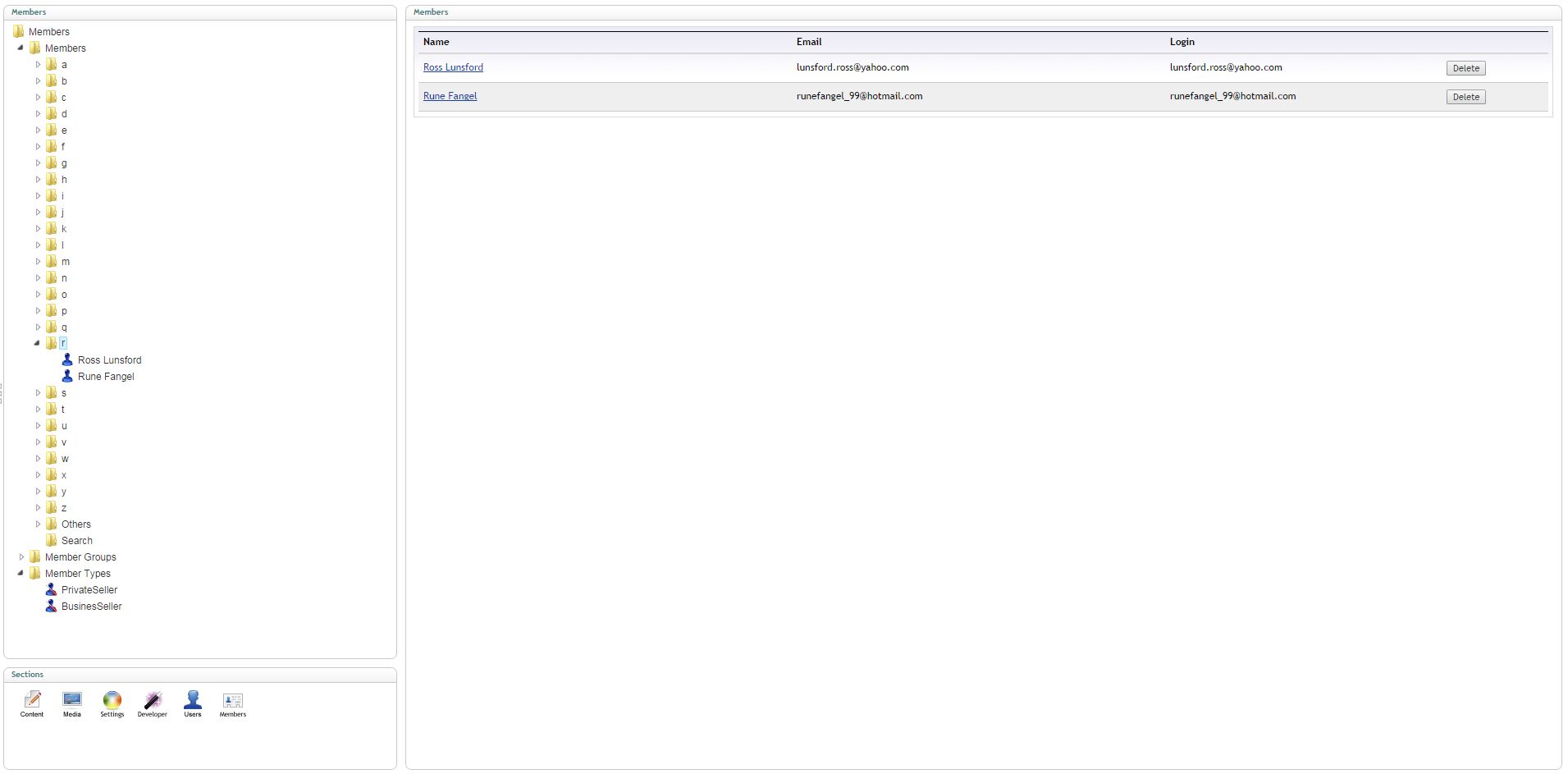Image resolution: width=1568 pixels, height=783 pixels.
Task: Click the Ross Lunsford member icon in tree
Action: coord(67,359)
